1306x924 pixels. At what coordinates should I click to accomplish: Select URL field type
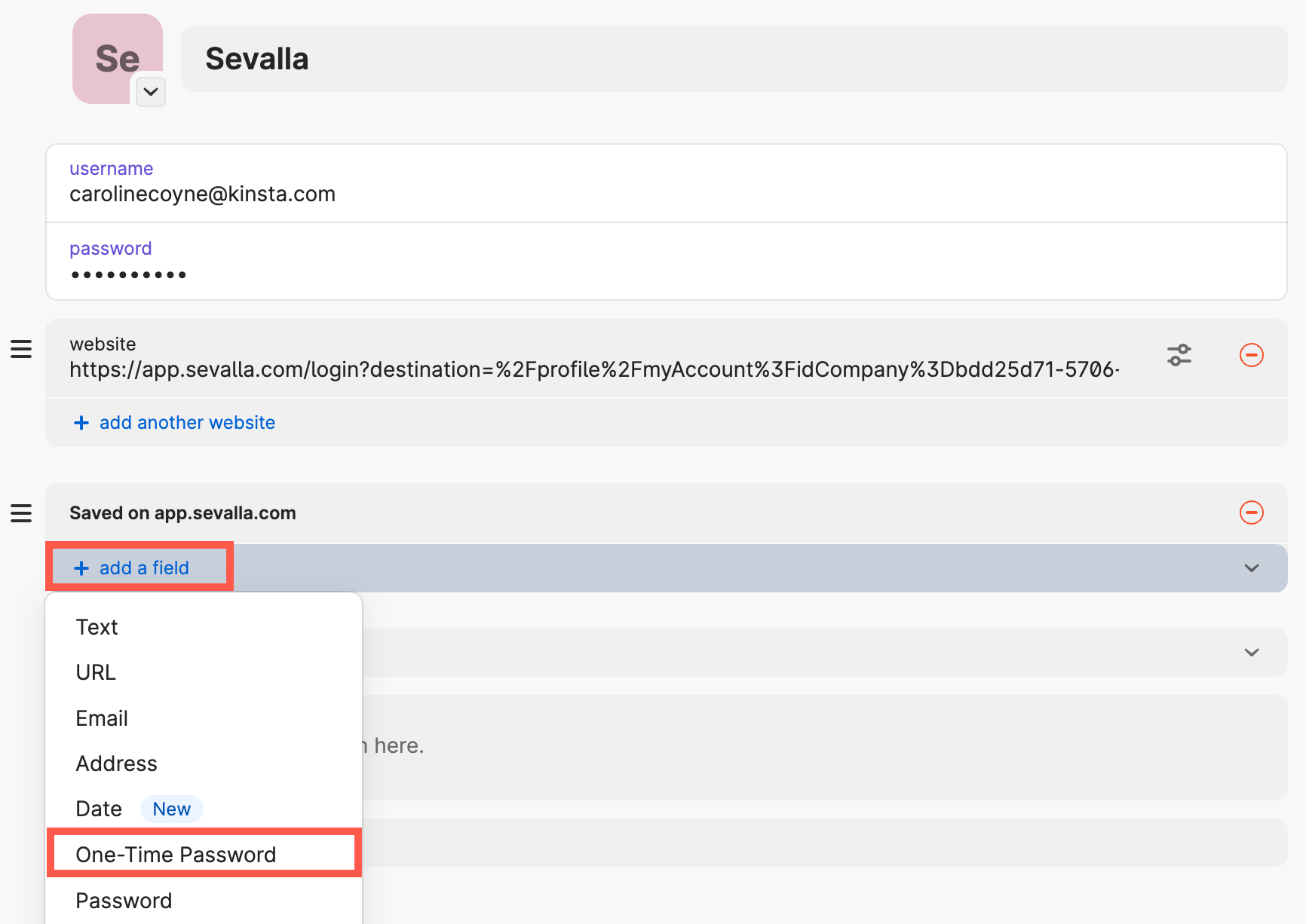[x=95, y=672]
